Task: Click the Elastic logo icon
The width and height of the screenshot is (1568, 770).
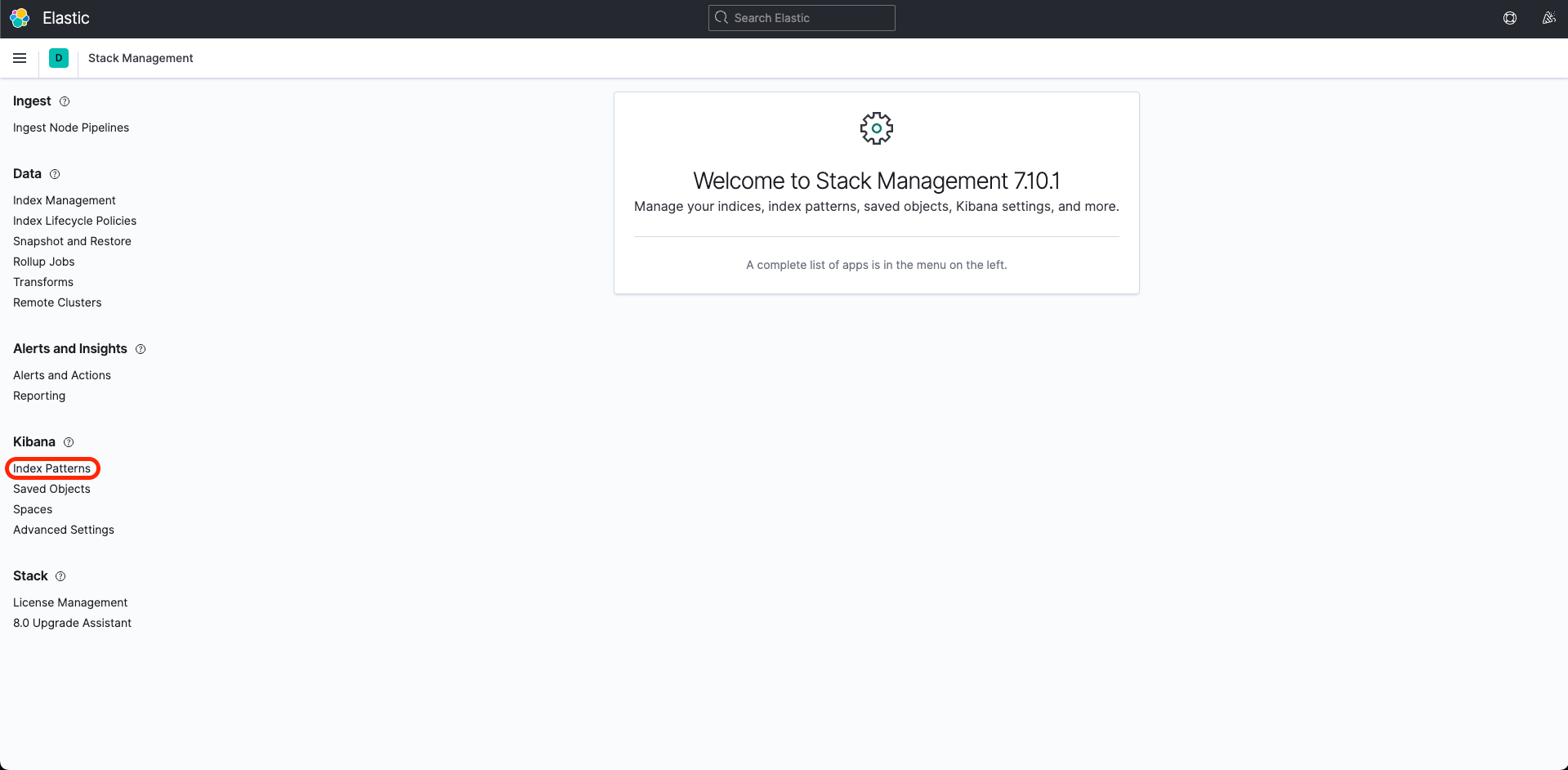Action: point(20,18)
